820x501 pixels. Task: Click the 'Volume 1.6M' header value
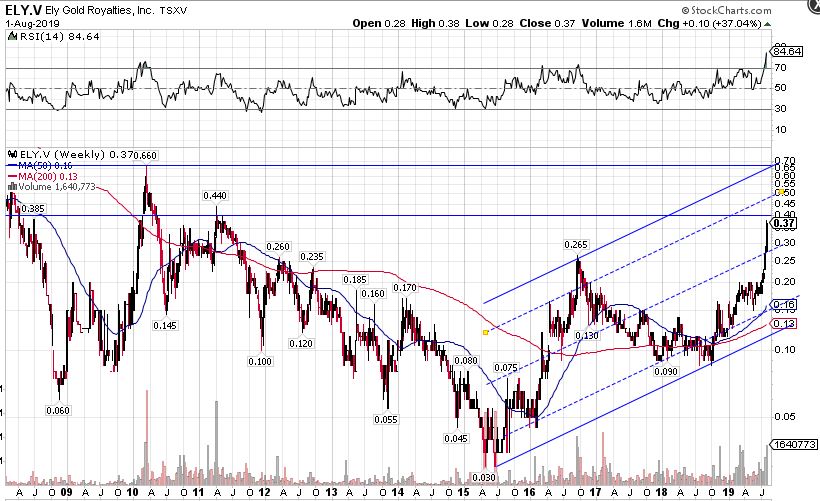pos(616,24)
